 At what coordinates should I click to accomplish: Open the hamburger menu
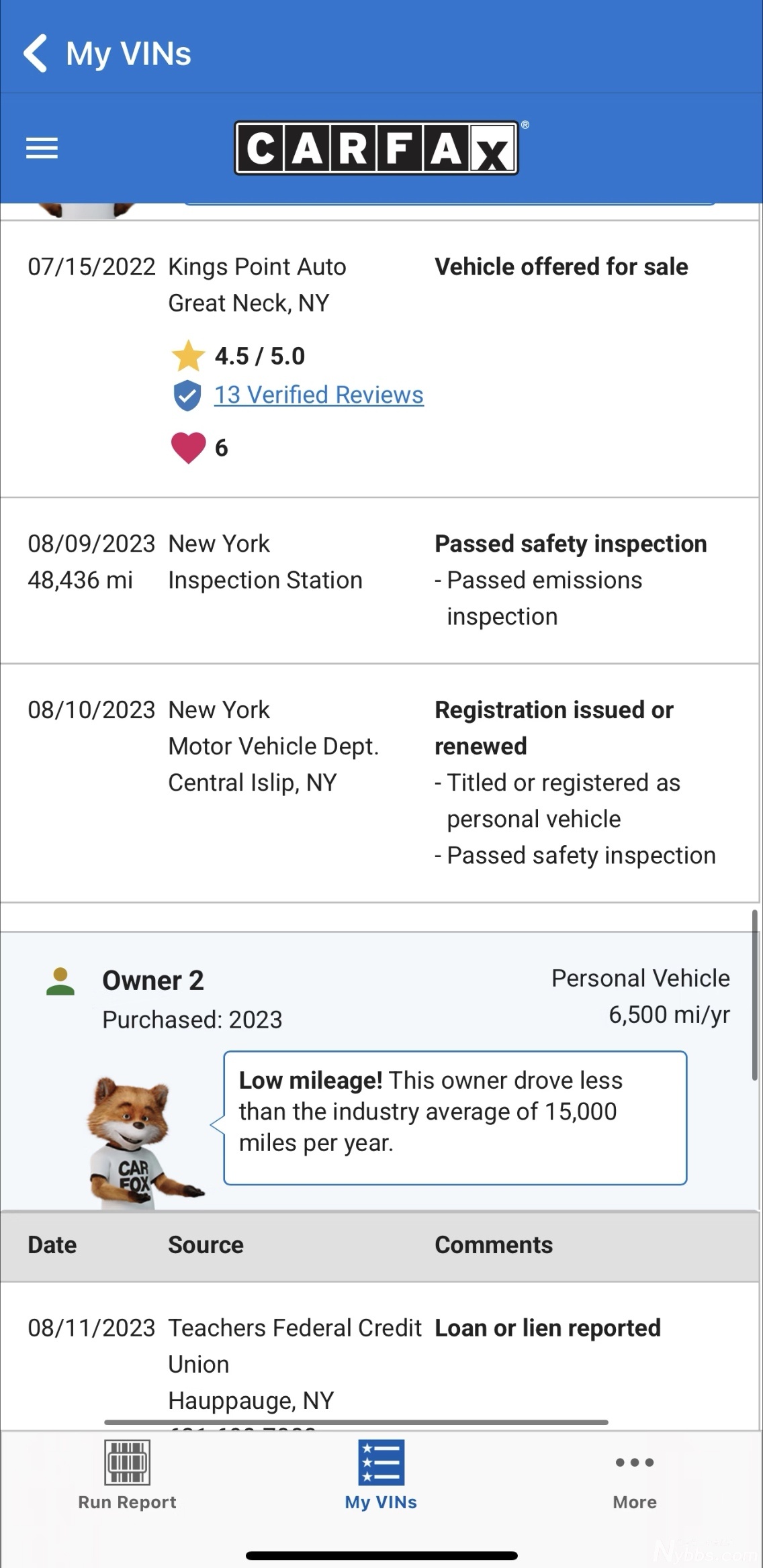[x=42, y=148]
